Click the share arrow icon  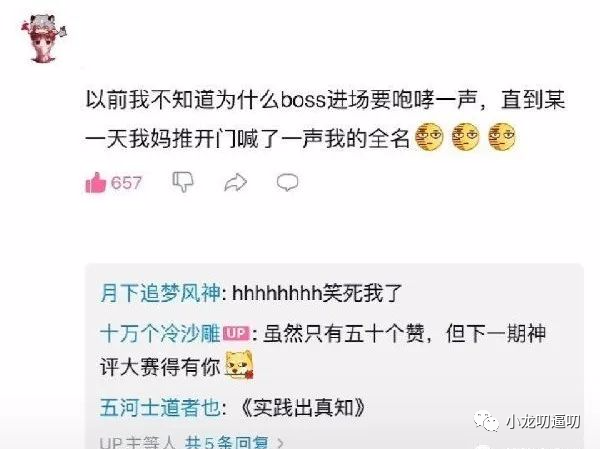(235, 182)
